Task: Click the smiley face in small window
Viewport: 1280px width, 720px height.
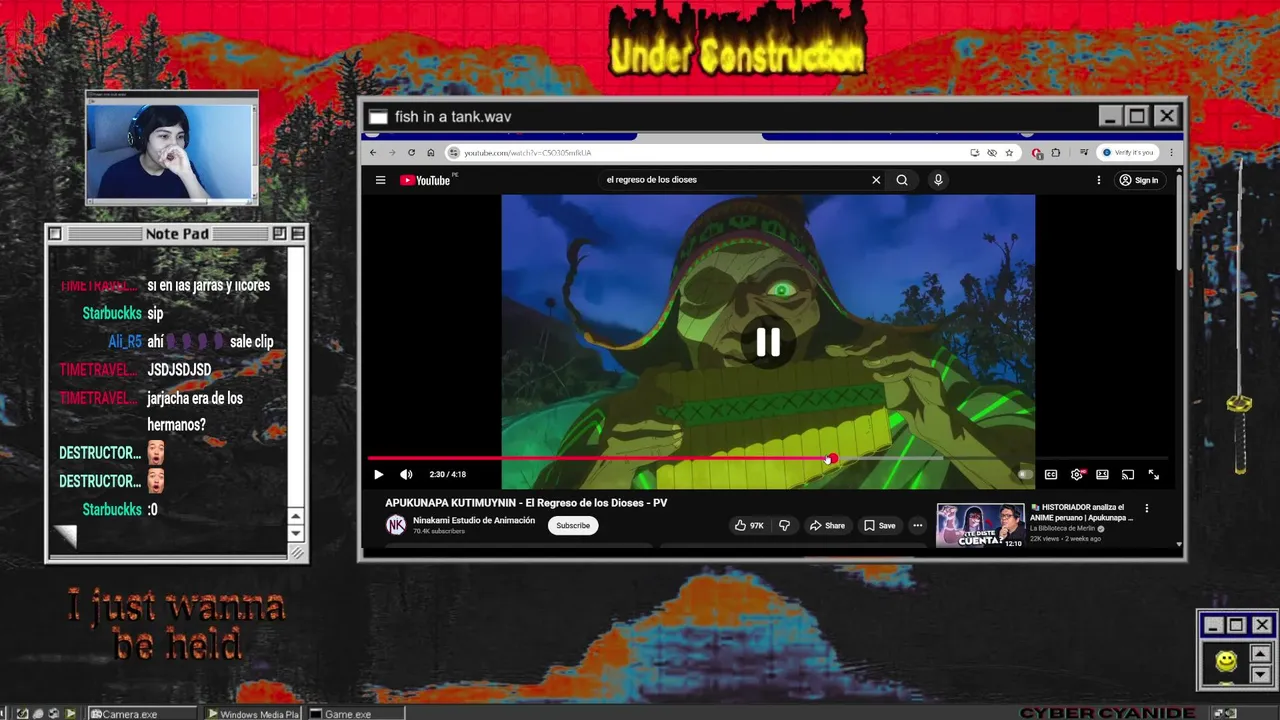Action: pos(1226,661)
